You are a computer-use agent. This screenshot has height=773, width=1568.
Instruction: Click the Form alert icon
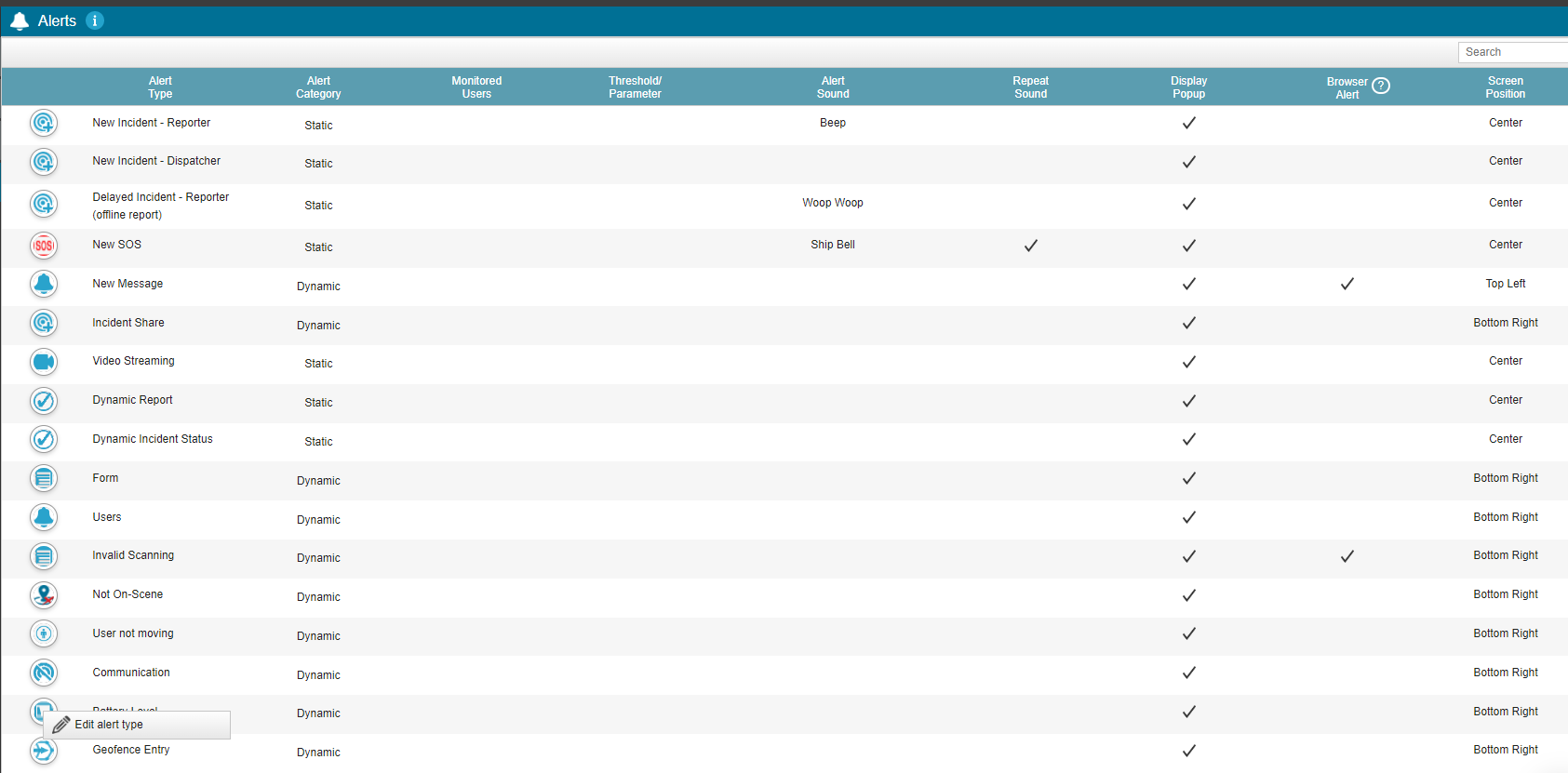tap(44, 478)
